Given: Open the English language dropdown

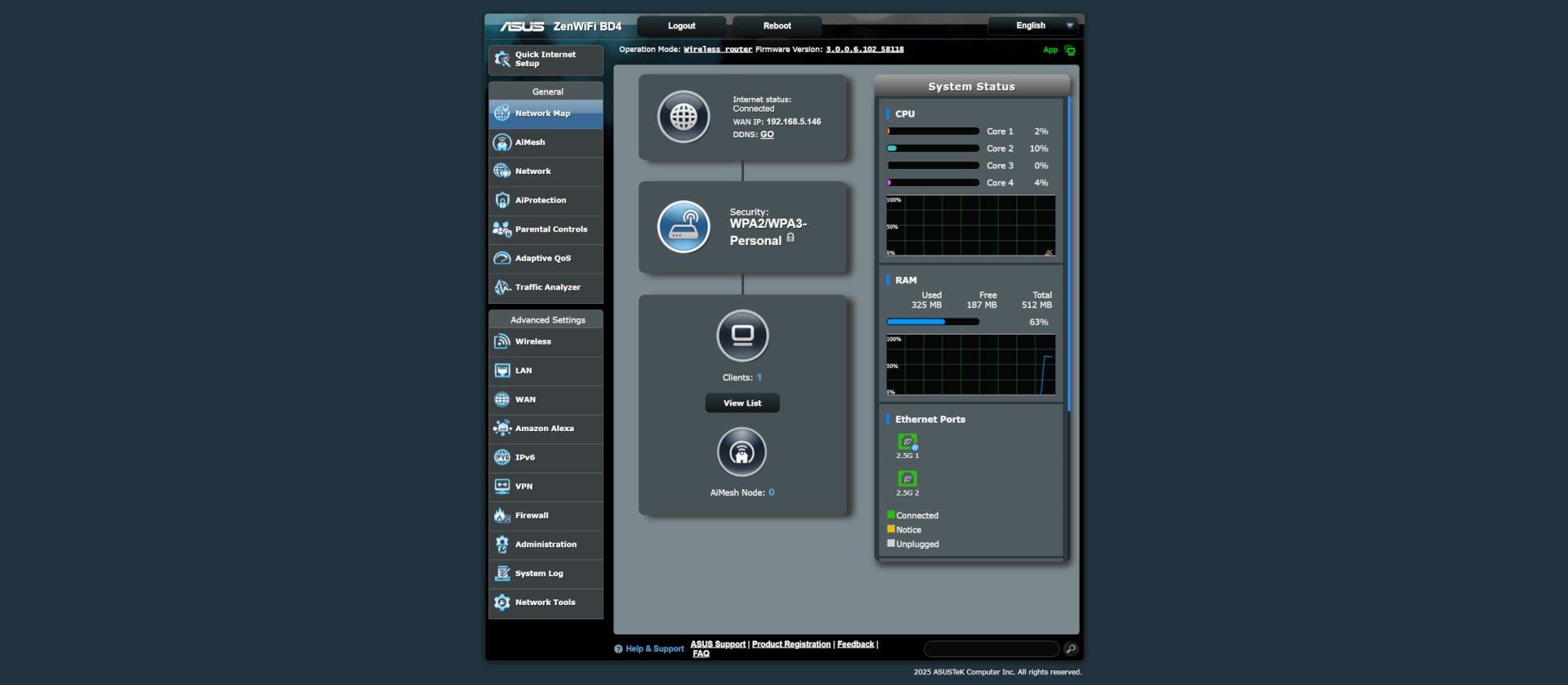Looking at the screenshot, I should click(x=1033, y=26).
